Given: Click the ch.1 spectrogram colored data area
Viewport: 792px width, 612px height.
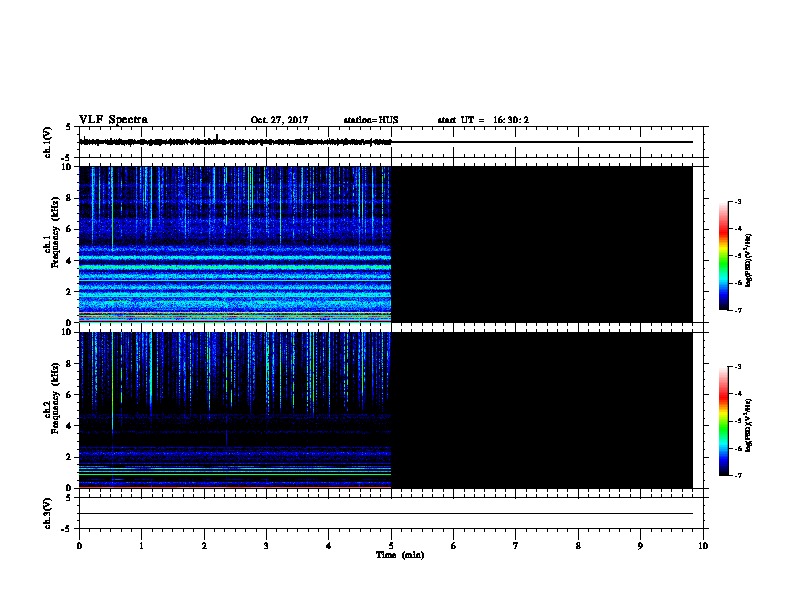Looking at the screenshot, I should (235, 244).
